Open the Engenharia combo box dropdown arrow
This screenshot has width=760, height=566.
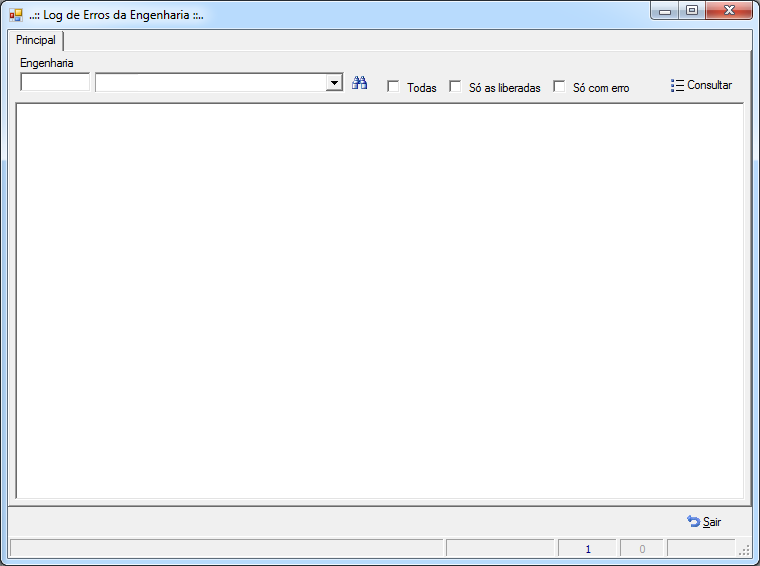tap(334, 83)
